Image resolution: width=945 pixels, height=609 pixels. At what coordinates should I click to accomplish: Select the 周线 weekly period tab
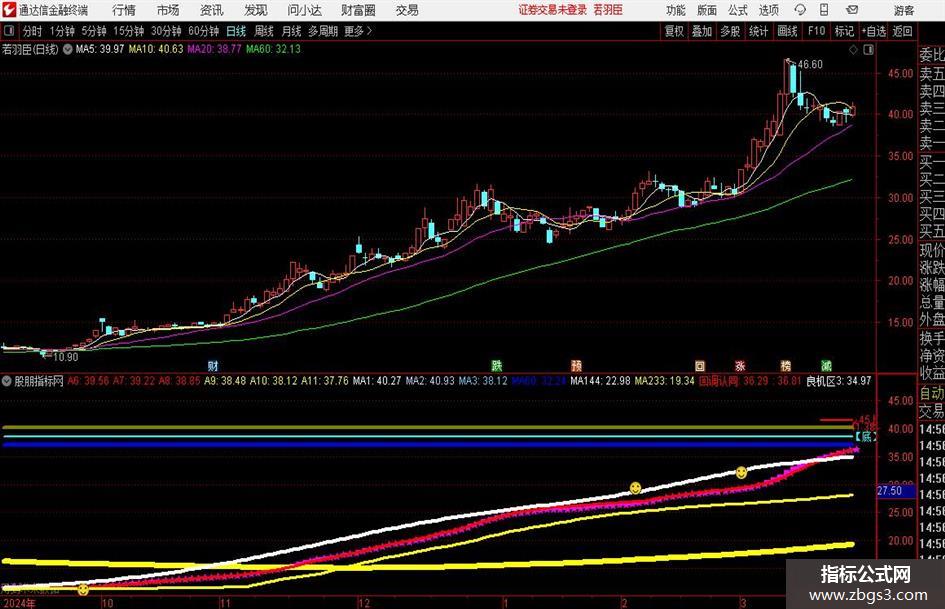pyautogui.click(x=264, y=31)
